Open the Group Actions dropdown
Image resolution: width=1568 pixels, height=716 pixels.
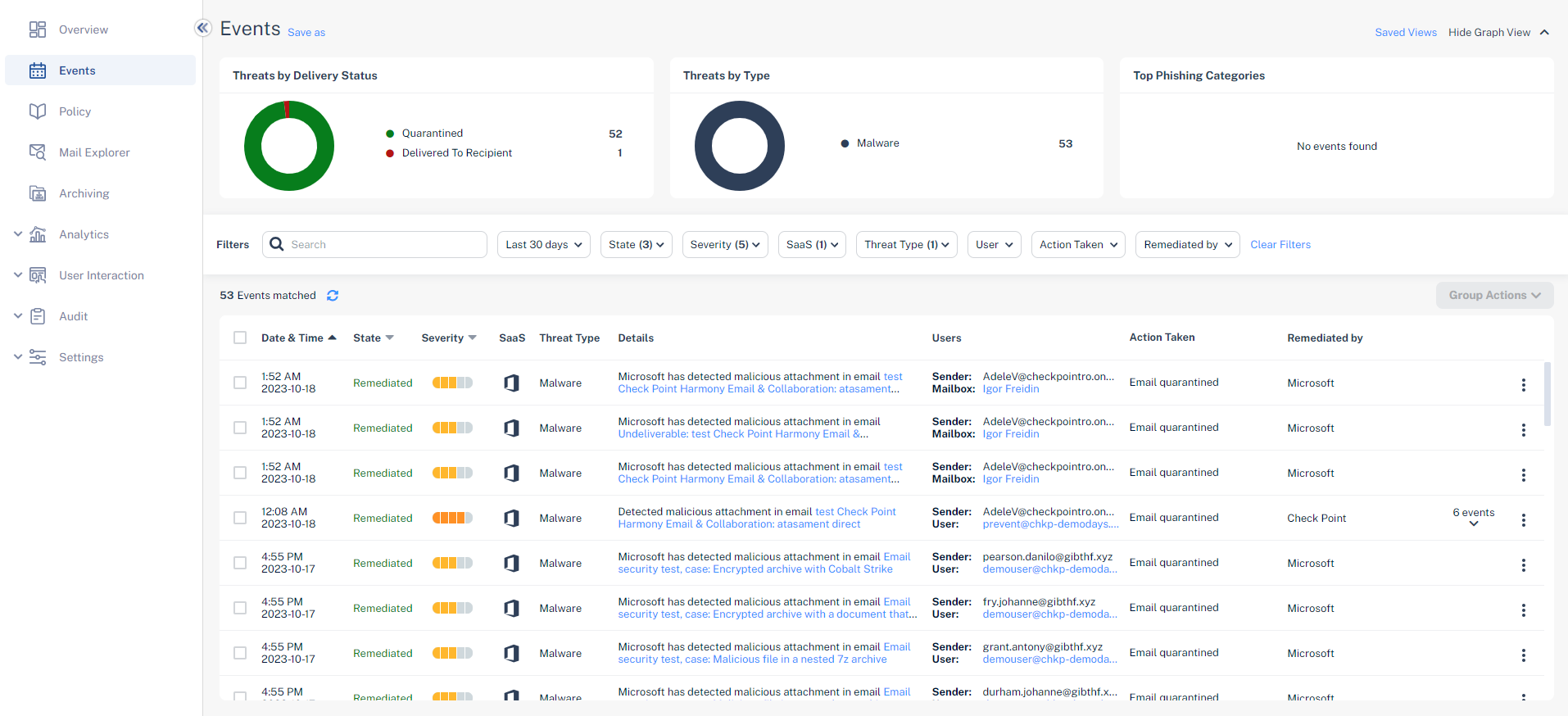1495,296
